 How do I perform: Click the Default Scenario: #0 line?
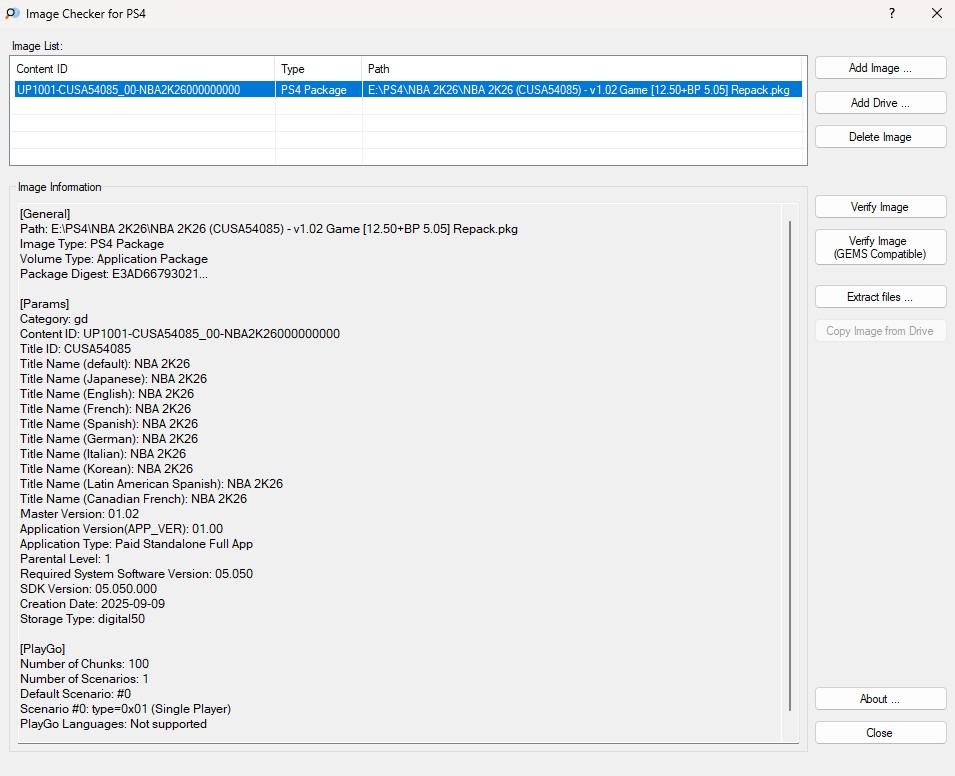(76, 694)
